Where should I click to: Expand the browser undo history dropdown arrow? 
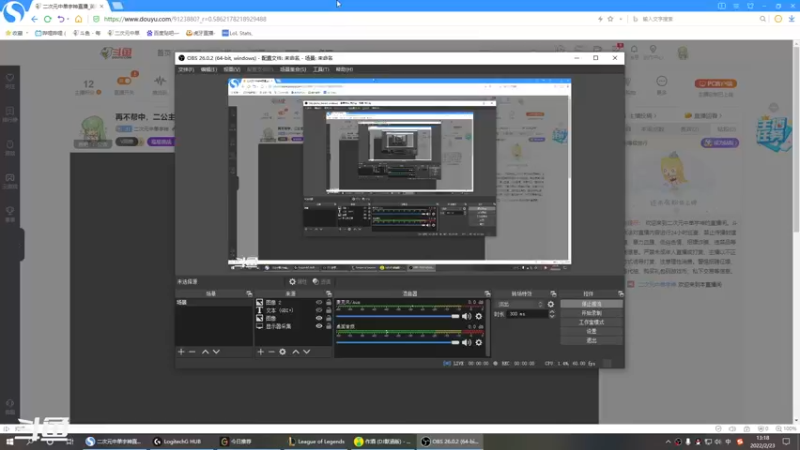coord(68,19)
